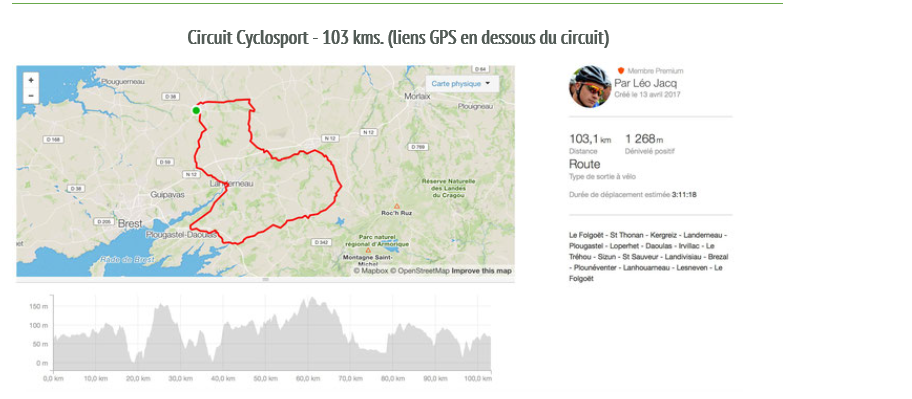The width and height of the screenshot is (912, 399).
Task: Click the 103,1 km distance statistic
Action: pyautogui.click(x=590, y=139)
